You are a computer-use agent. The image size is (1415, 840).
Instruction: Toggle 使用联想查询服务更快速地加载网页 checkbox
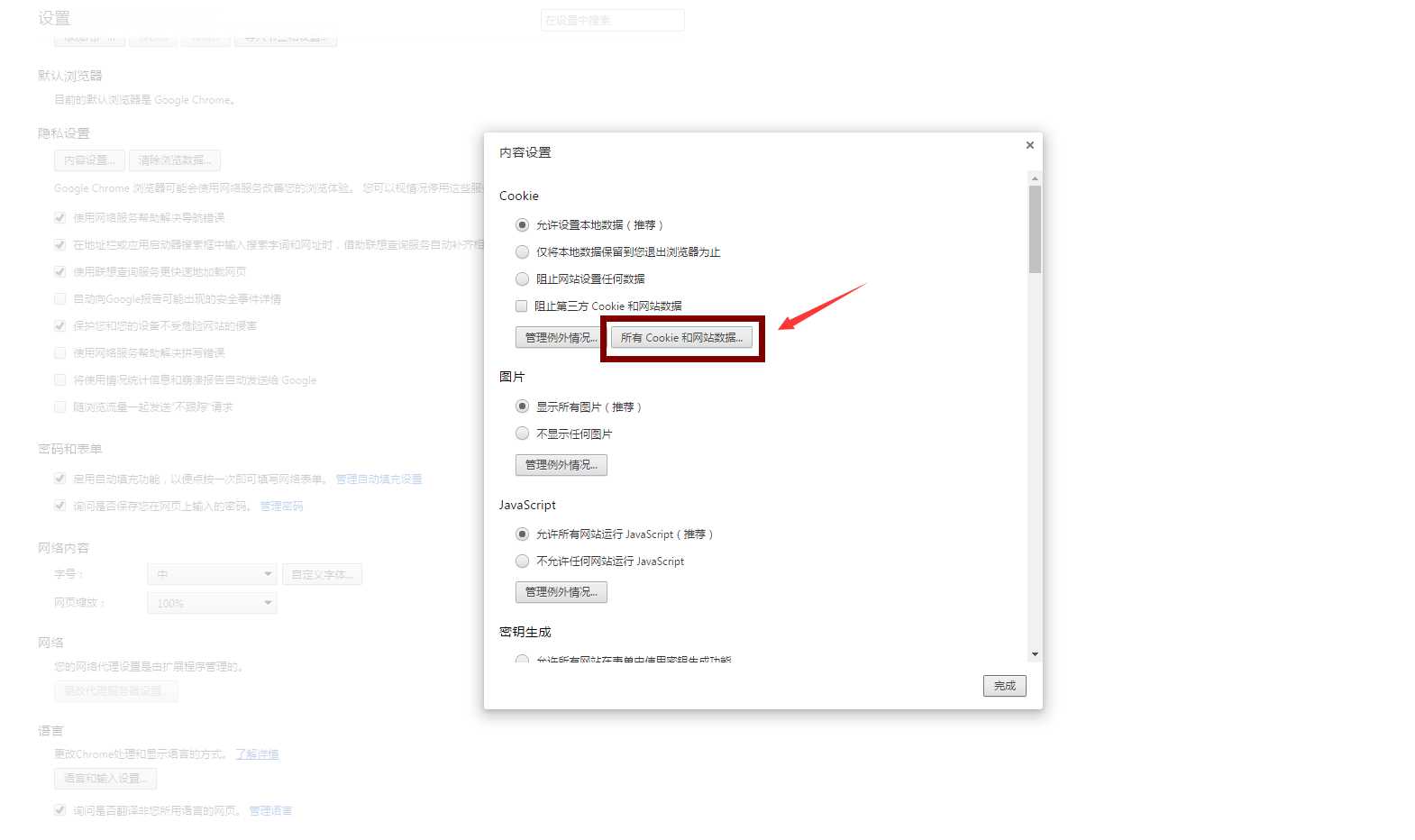click(59, 271)
